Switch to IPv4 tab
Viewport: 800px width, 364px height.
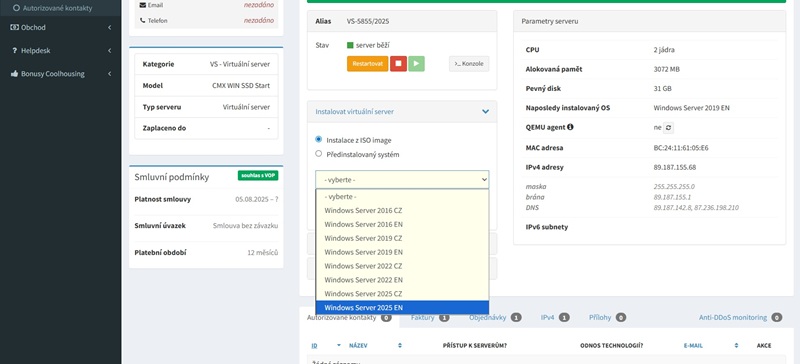[x=555, y=318]
